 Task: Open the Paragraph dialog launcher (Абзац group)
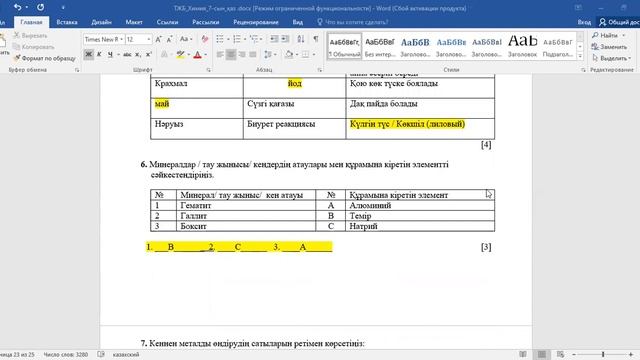[320, 70]
